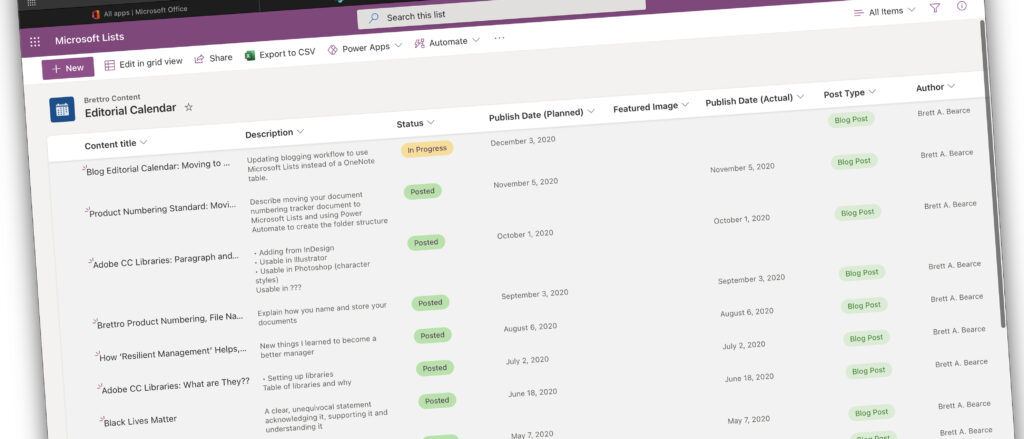
Task: Click the planned date December 3, 2020
Action: pos(523,140)
